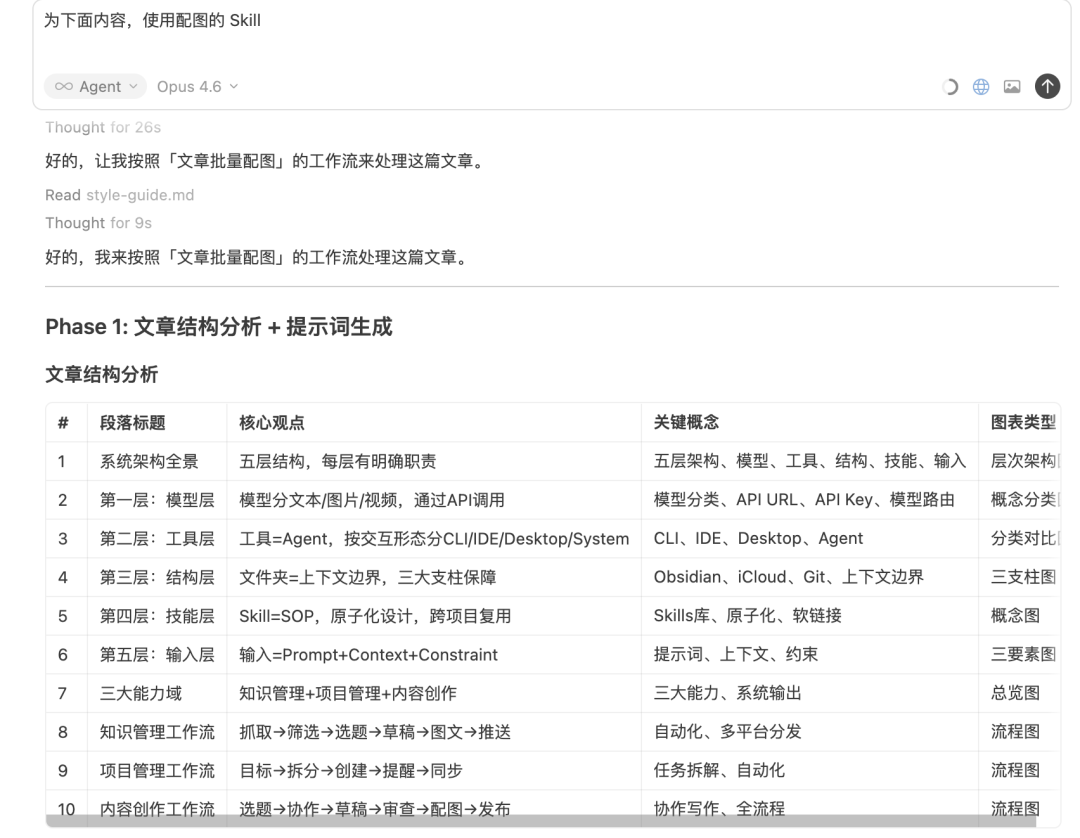Select the 知识管理工作流 table row
The width and height of the screenshot is (1080, 838).
(x=157, y=731)
